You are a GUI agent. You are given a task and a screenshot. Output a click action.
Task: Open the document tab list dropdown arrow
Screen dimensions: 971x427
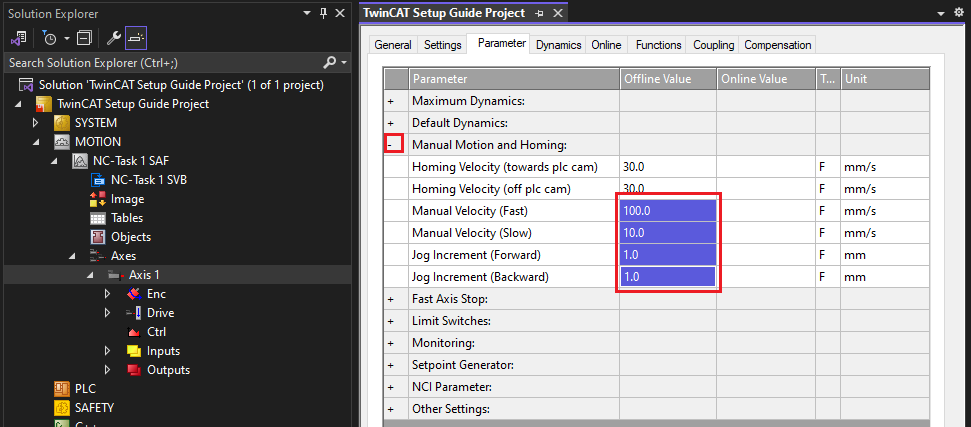(941, 13)
